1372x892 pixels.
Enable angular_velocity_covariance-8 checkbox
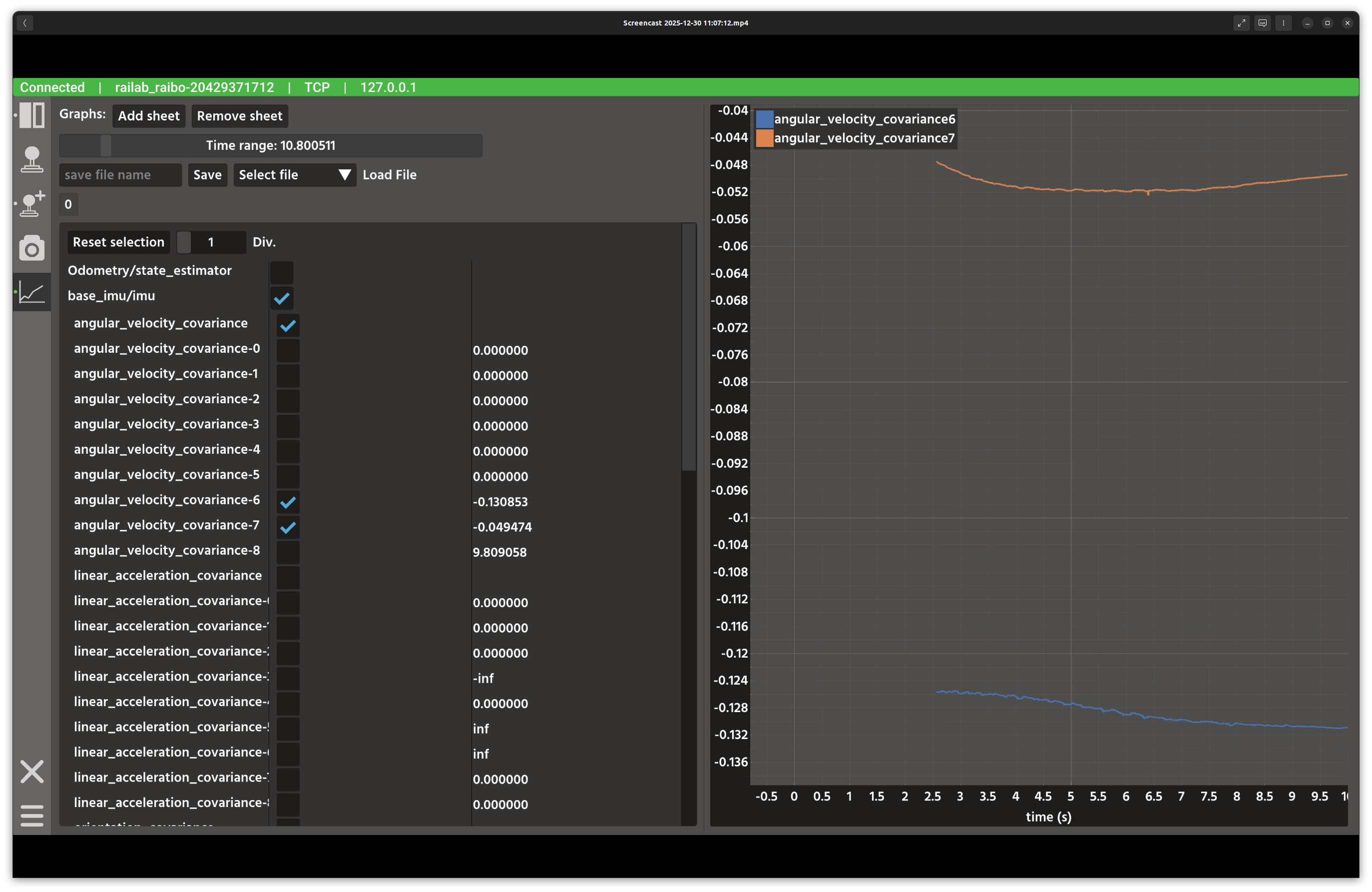tap(288, 552)
